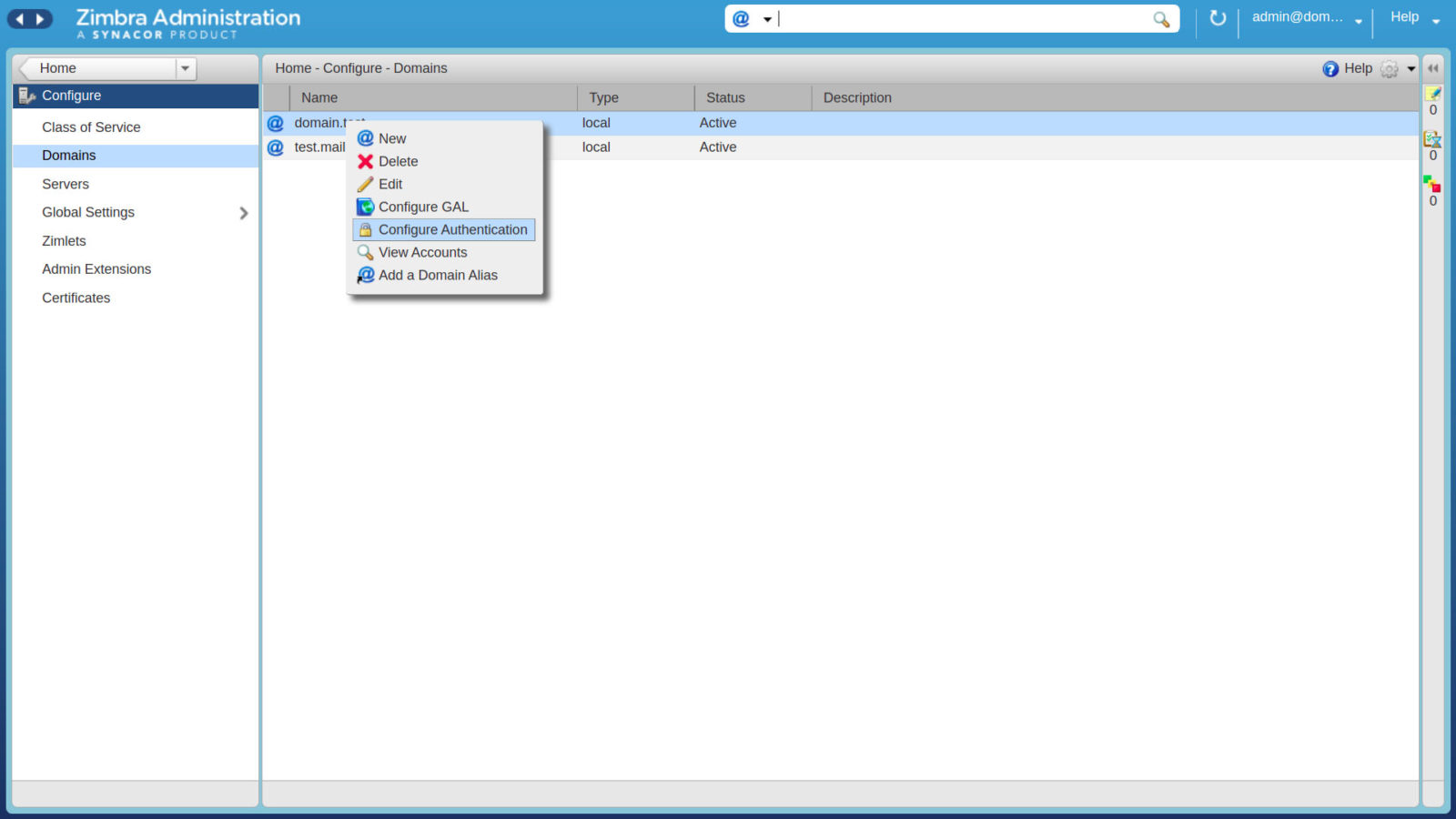This screenshot has width=1456, height=819.
Task: Sort domains by the Name column
Action: 319,98
